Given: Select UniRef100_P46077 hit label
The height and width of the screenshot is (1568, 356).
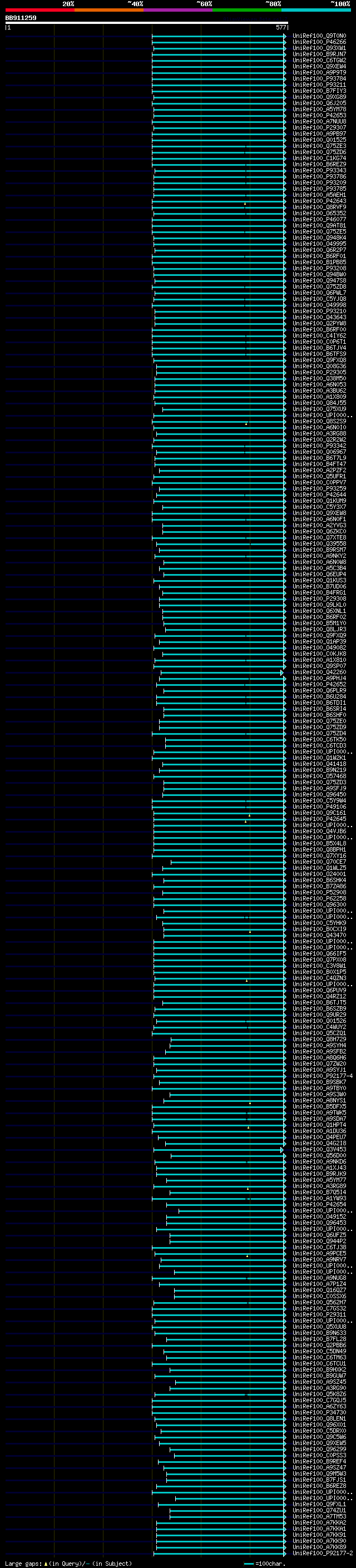Looking at the screenshot, I should pyautogui.click(x=319, y=219).
